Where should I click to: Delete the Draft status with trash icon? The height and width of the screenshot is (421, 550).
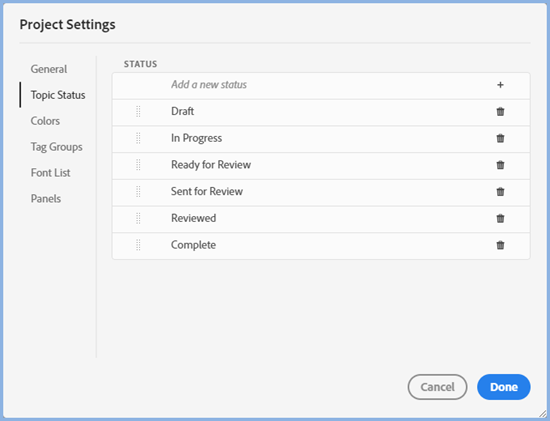tap(500, 112)
